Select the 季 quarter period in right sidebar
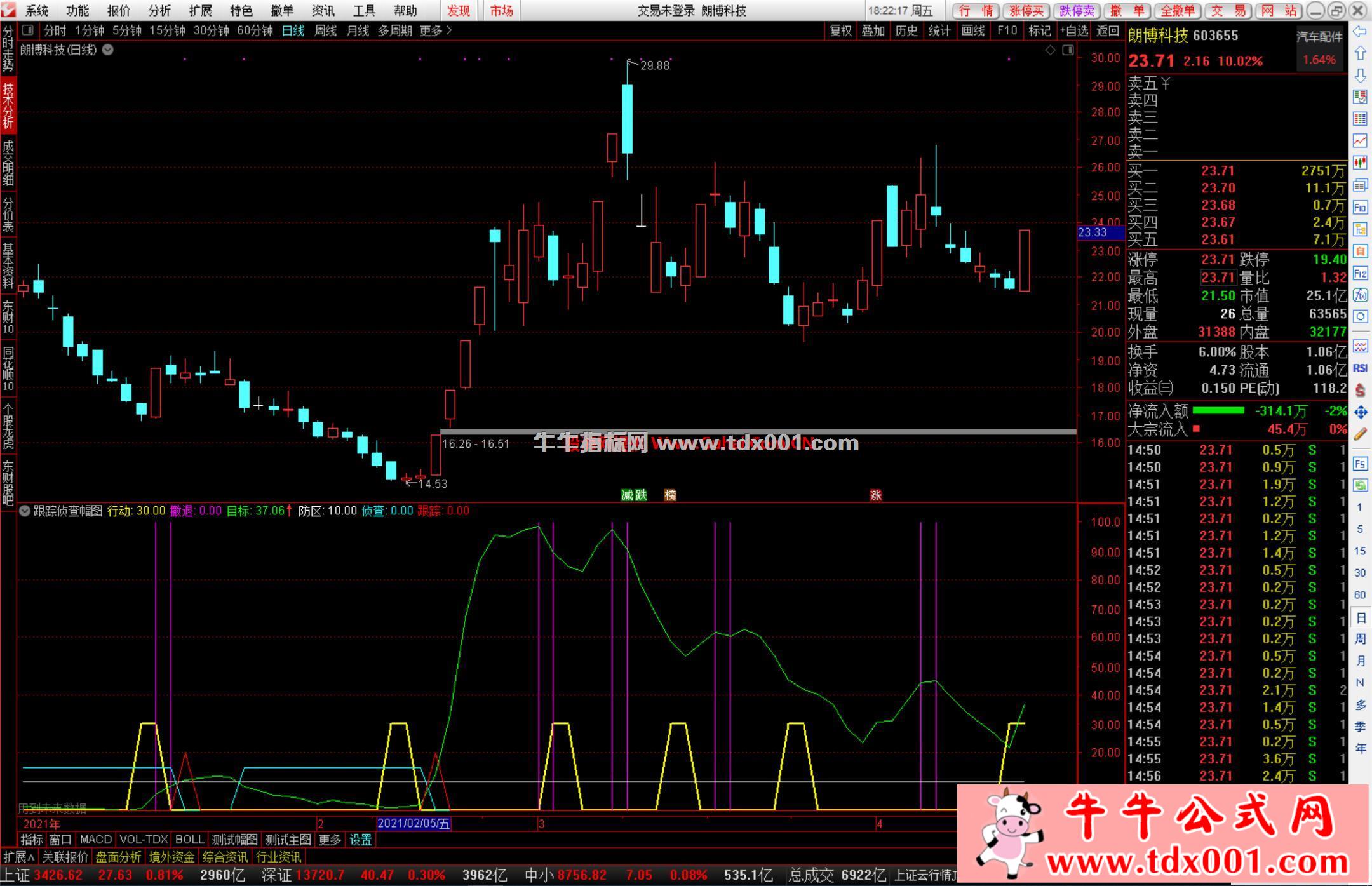Image resolution: width=1372 pixels, height=886 pixels. tap(1360, 727)
